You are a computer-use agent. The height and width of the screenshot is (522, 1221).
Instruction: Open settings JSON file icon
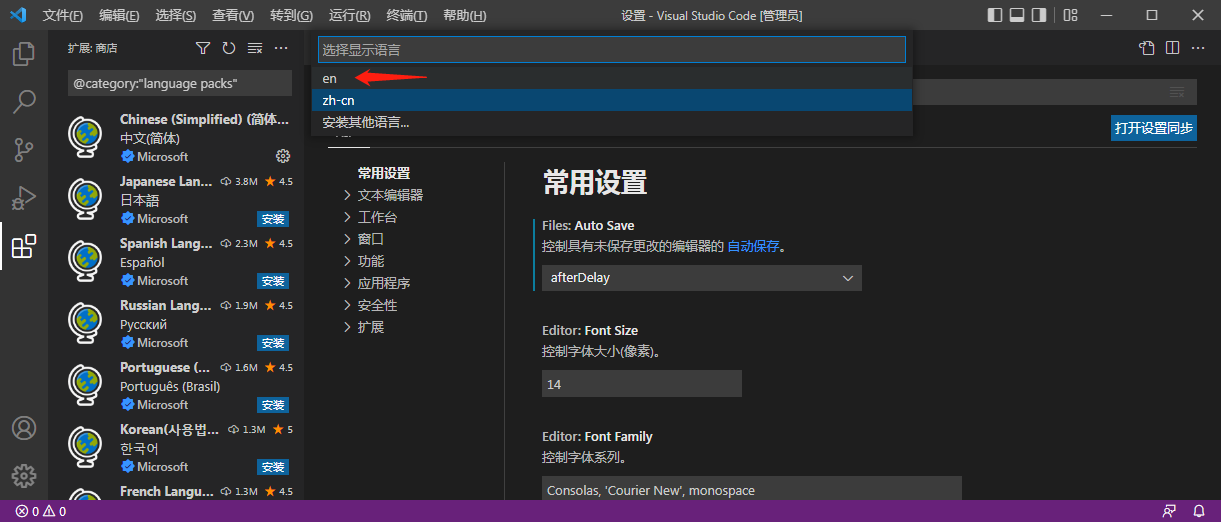point(1147,48)
